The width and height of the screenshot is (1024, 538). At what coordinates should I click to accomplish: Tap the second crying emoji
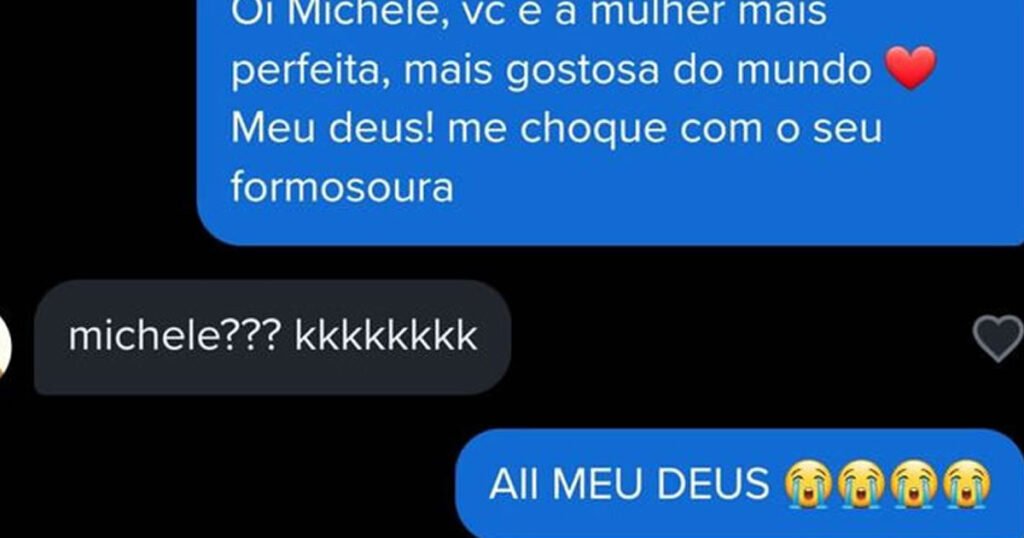(x=861, y=484)
